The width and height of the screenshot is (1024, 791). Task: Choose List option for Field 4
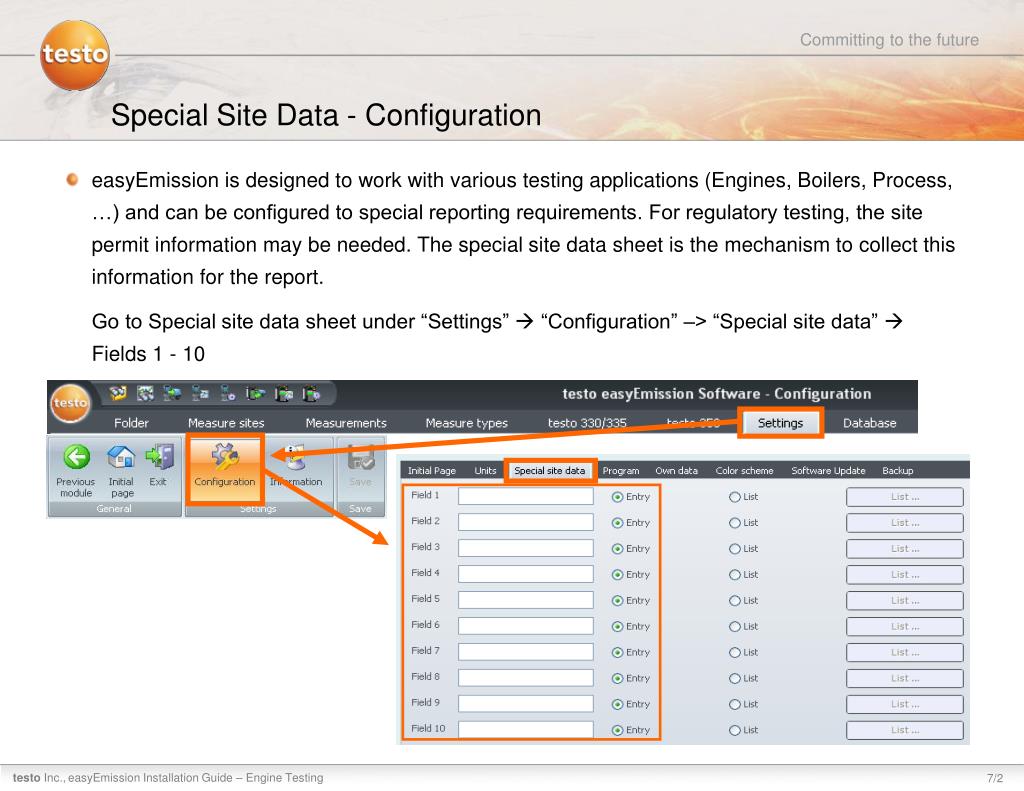(735, 575)
